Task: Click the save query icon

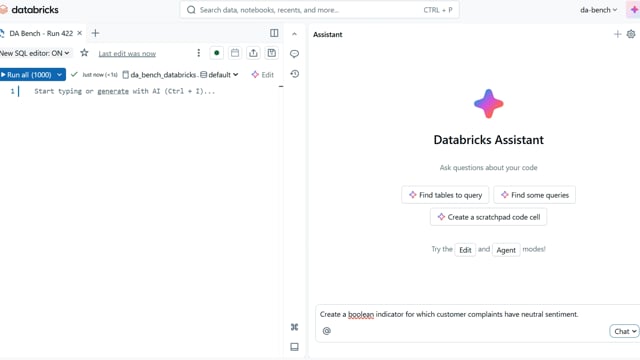Action: point(271,53)
